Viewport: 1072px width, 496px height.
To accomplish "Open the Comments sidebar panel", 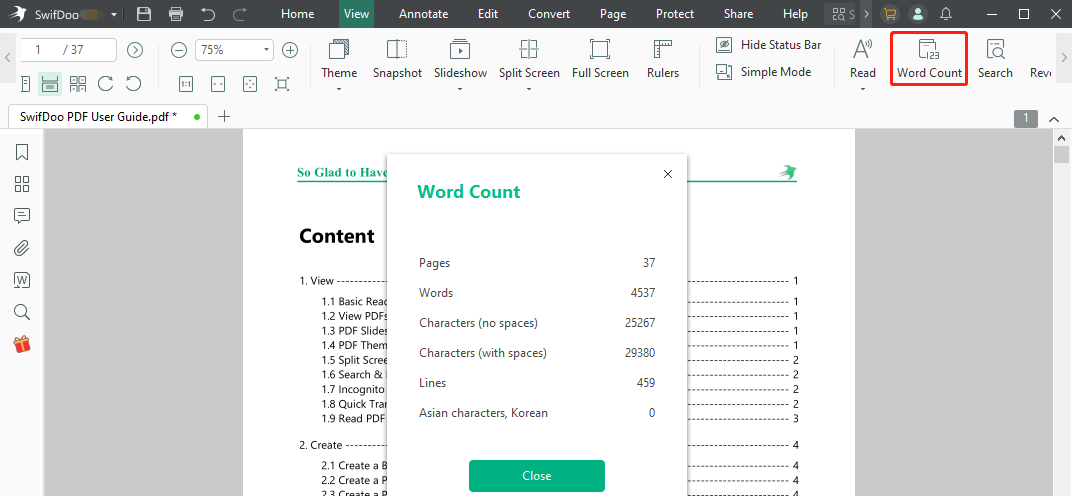I will (22, 216).
